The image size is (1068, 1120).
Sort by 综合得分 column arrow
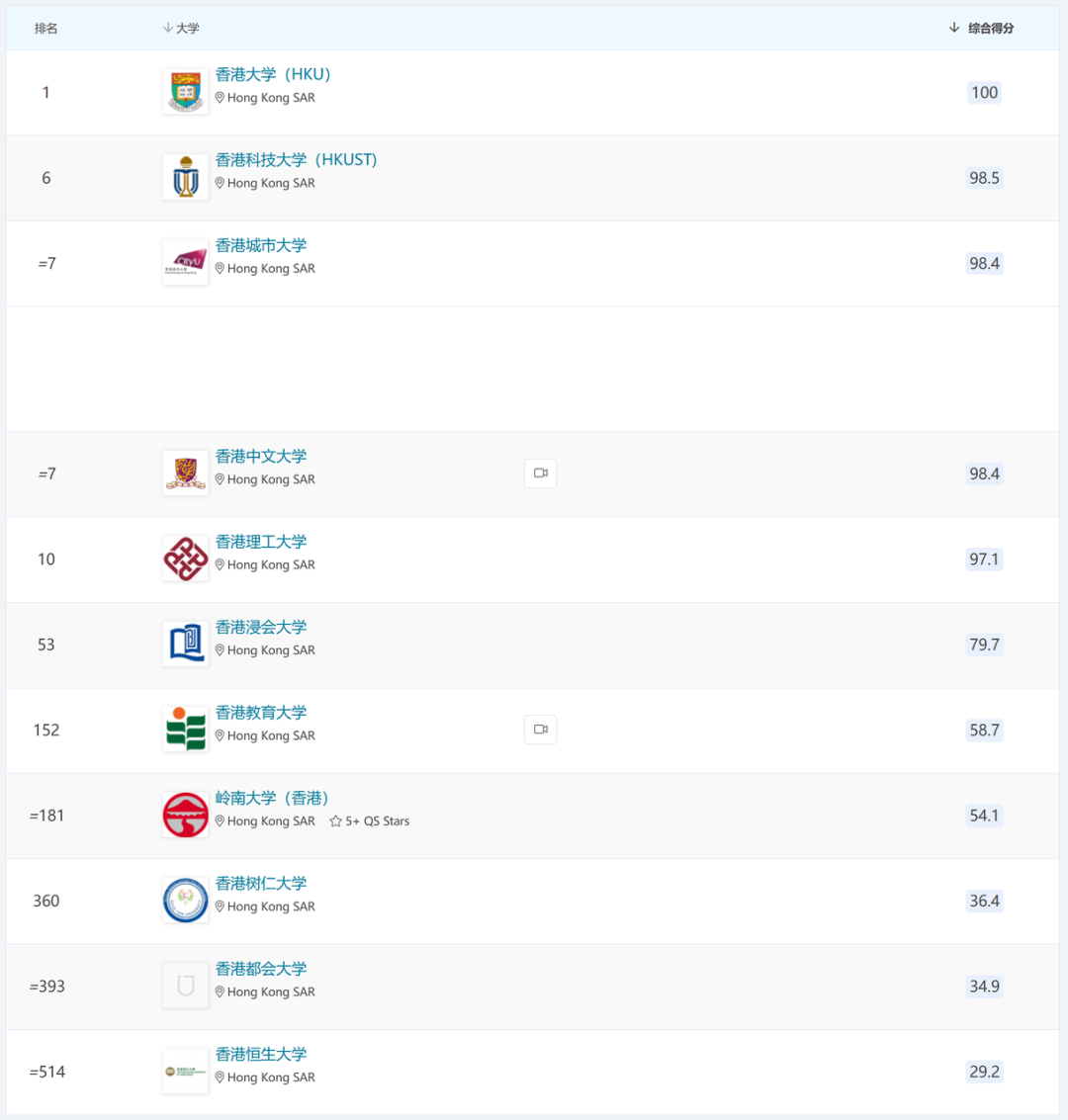(x=953, y=28)
